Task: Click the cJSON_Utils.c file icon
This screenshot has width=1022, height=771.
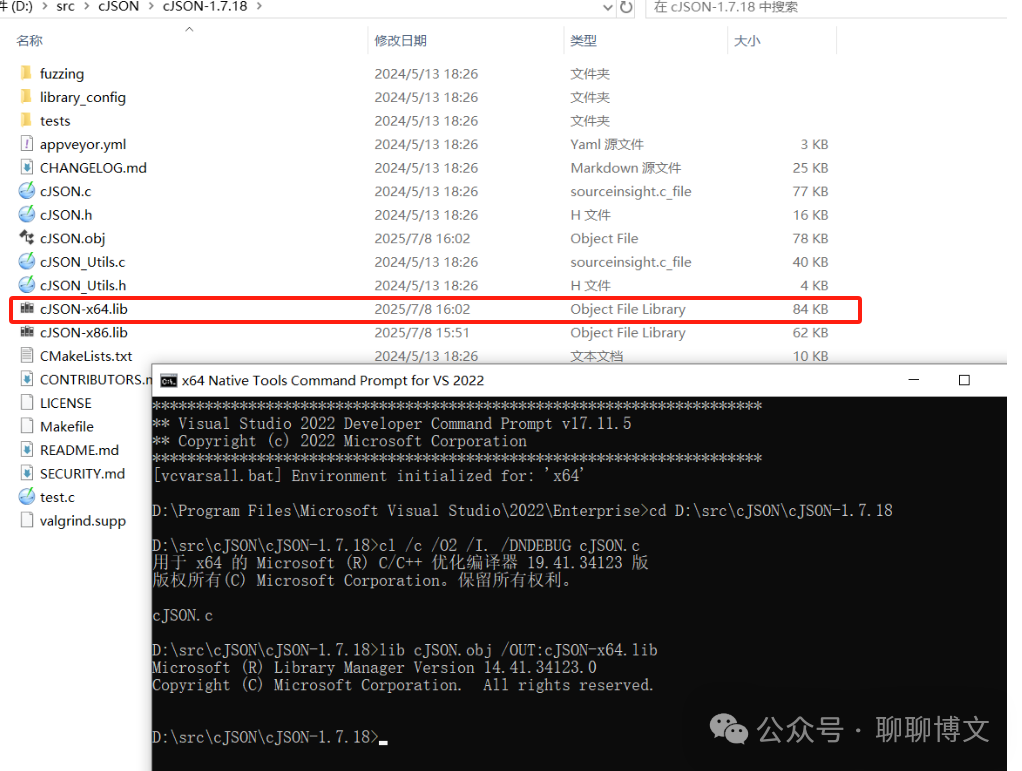Action: coord(27,261)
